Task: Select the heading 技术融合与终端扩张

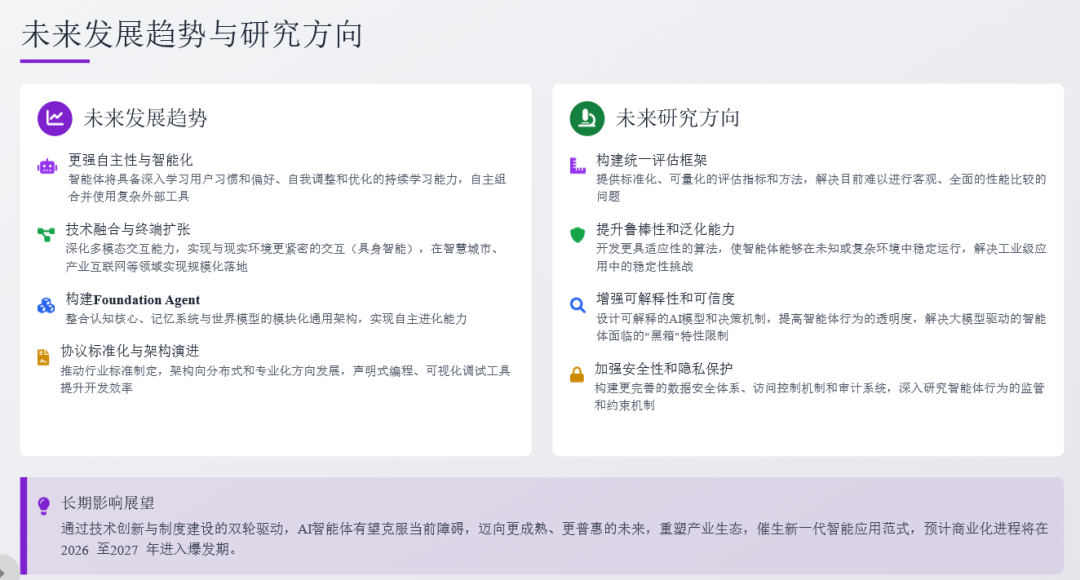Action: pyautogui.click(x=128, y=229)
